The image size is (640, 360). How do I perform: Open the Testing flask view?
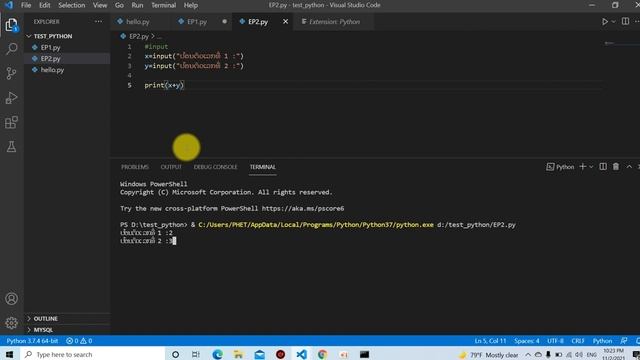coord(11,147)
